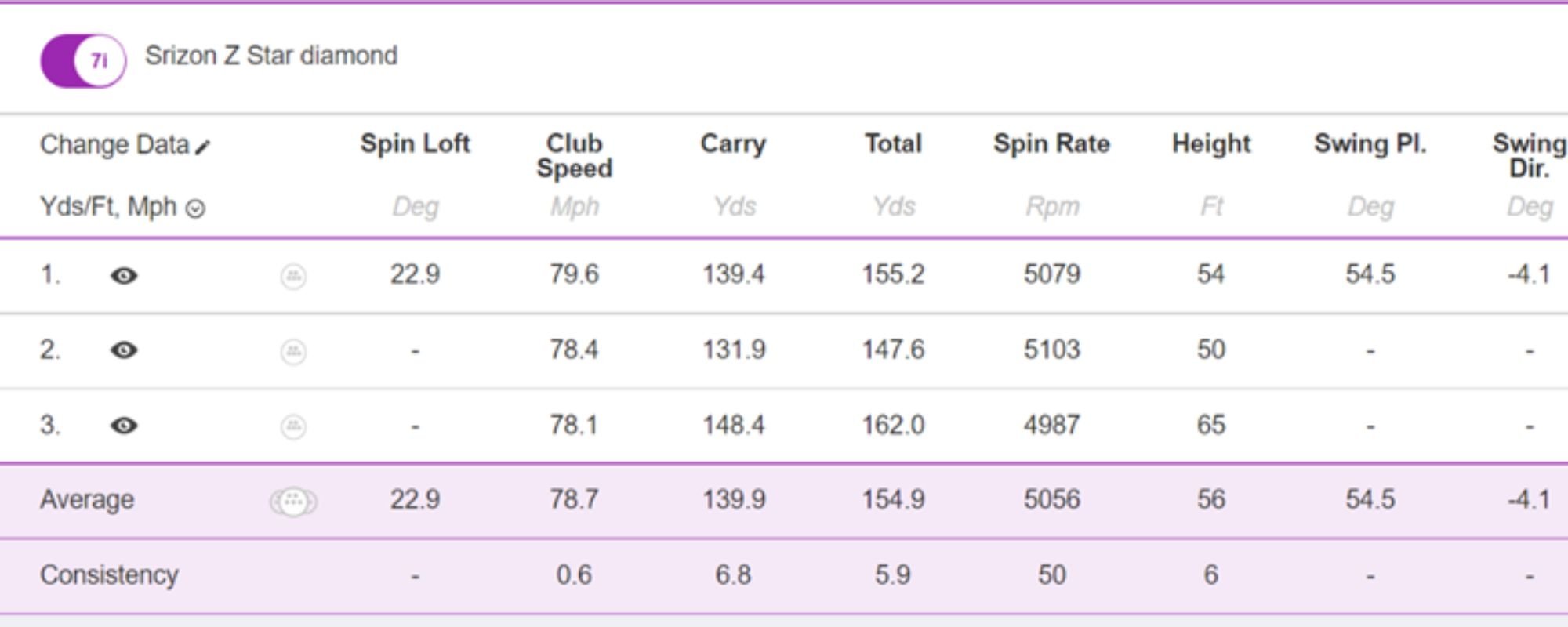Select the Swing Pl. column header
The image size is (1568, 627).
[1370, 143]
